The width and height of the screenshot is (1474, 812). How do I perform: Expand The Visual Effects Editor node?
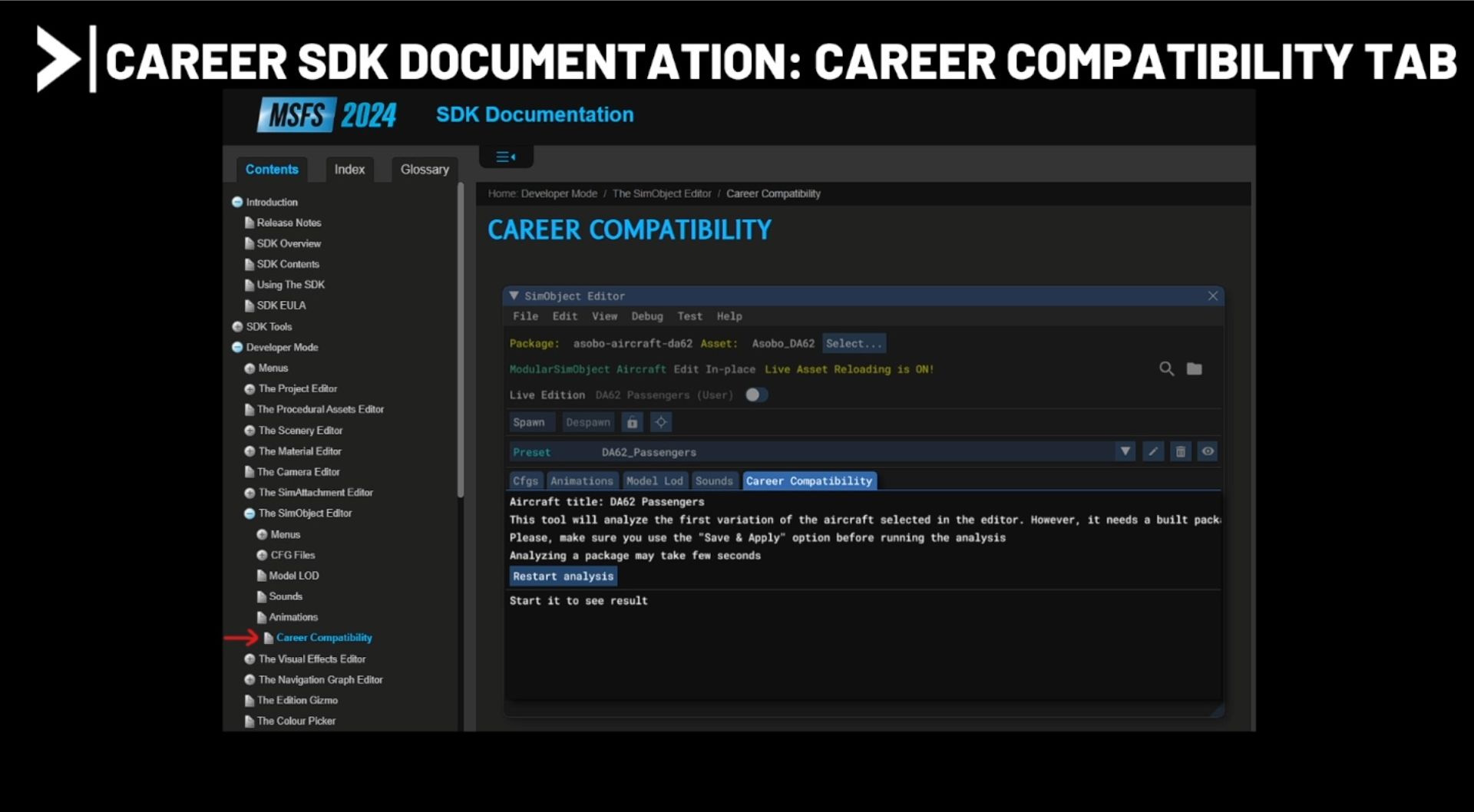[250, 659]
